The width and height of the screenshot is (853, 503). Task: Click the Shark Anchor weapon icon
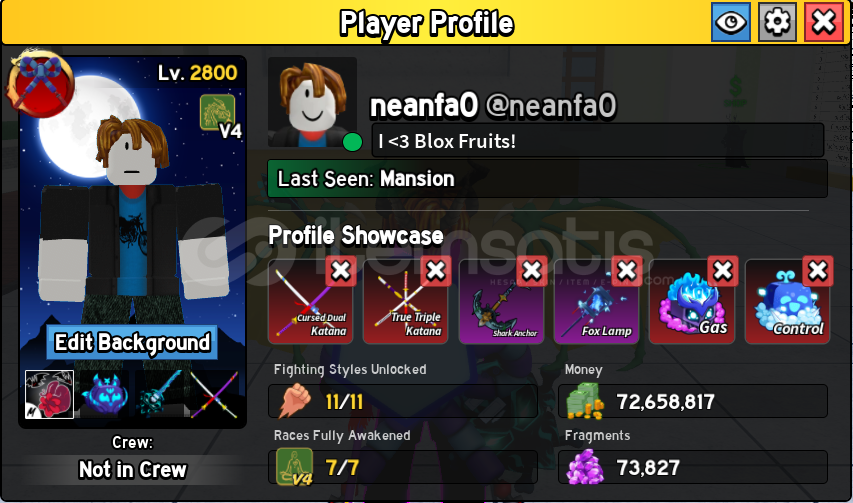[501, 302]
